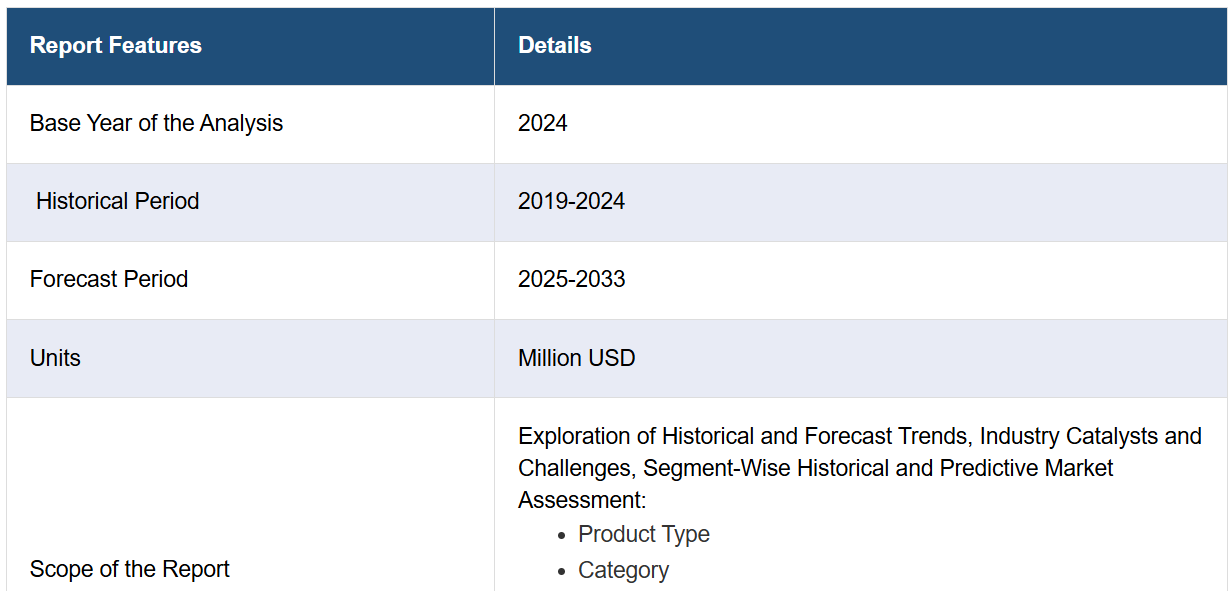Select the Forecast Period row label
Viewport: 1231px width, 591px height.
pyautogui.click(x=109, y=279)
